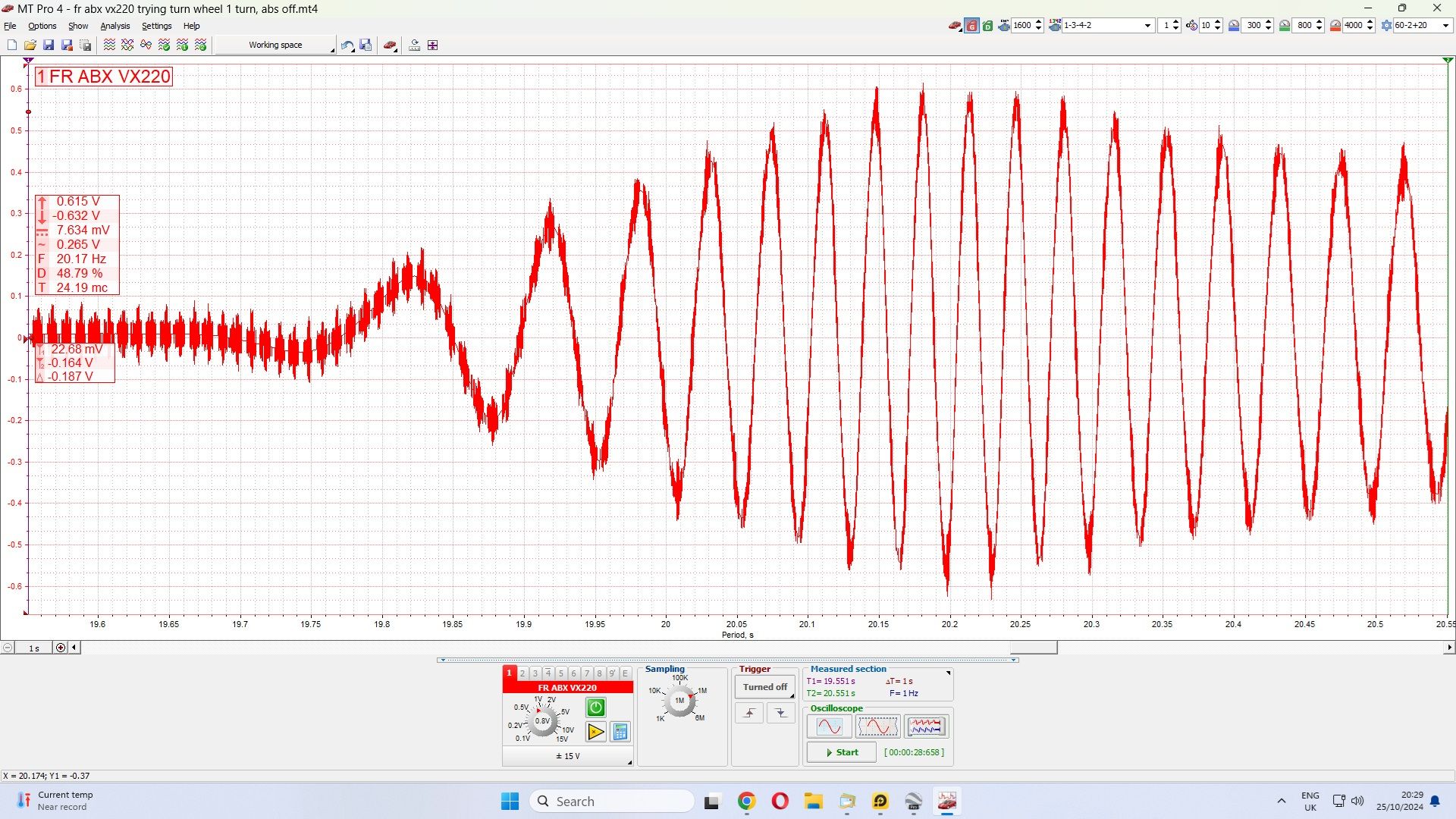1456x819 pixels.
Task: Click the save floppy disk icon
Action: click(49, 45)
